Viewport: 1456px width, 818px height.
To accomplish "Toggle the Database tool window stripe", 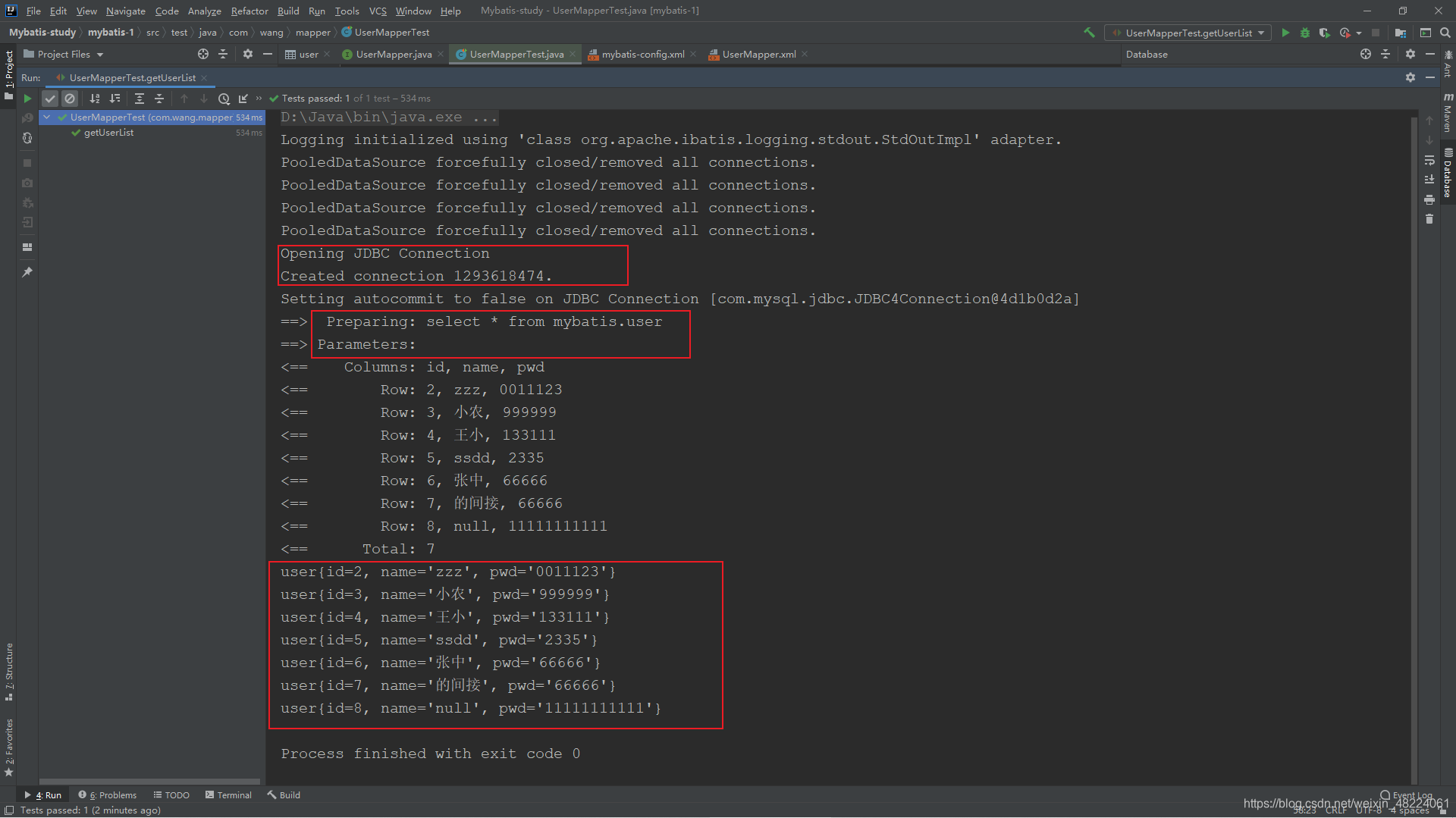I will tap(1448, 173).
